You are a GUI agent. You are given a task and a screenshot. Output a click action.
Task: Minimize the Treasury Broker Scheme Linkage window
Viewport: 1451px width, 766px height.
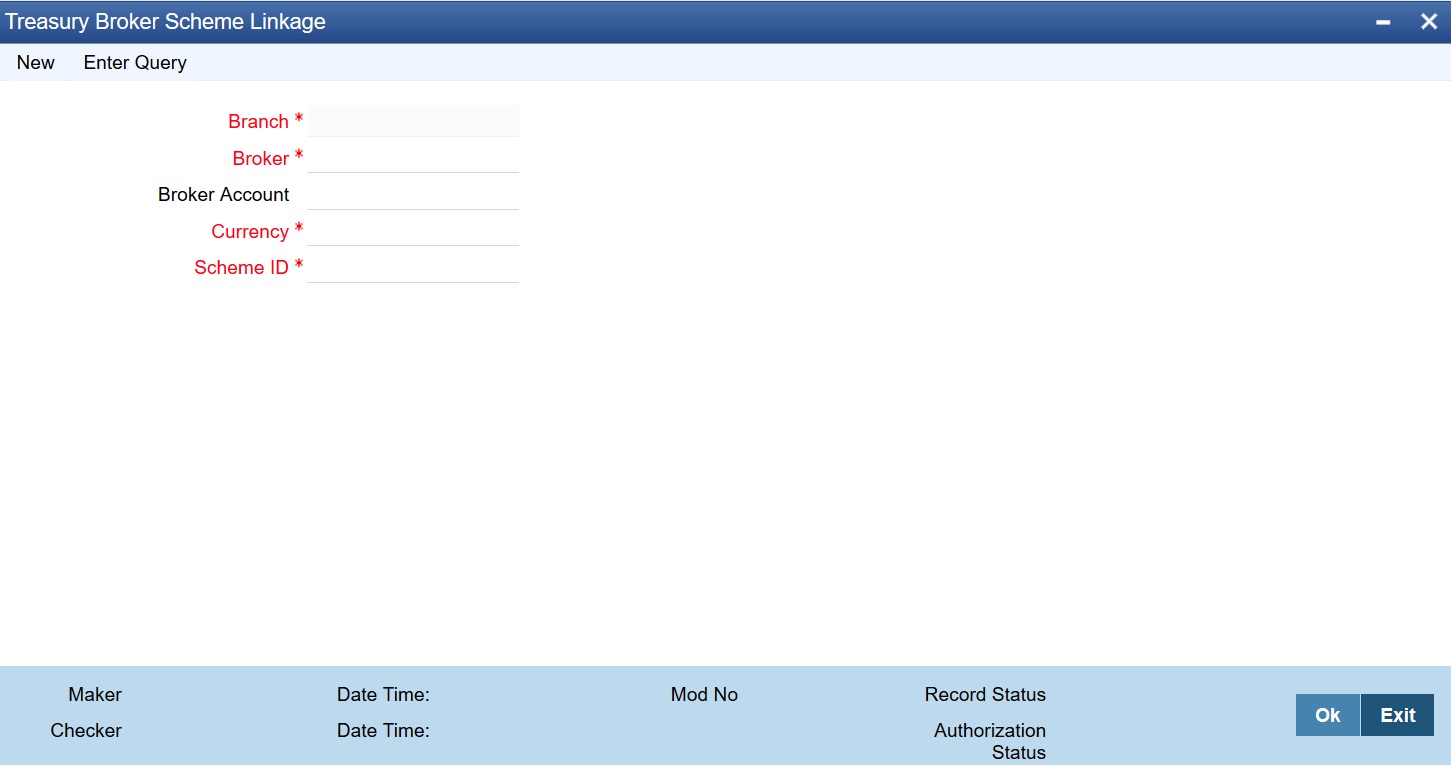point(1383,22)
